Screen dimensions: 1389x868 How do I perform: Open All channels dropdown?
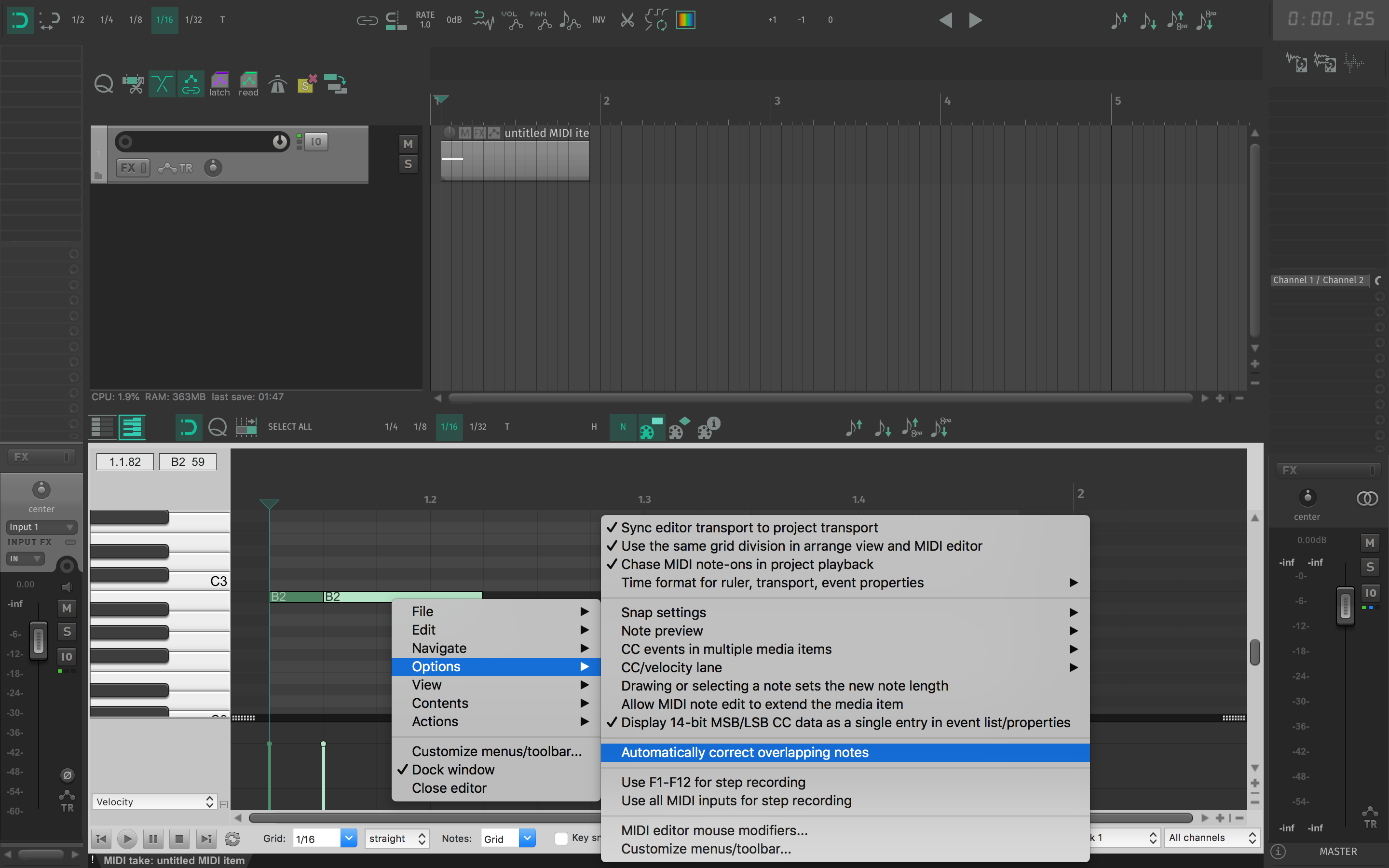point(1212,838)
